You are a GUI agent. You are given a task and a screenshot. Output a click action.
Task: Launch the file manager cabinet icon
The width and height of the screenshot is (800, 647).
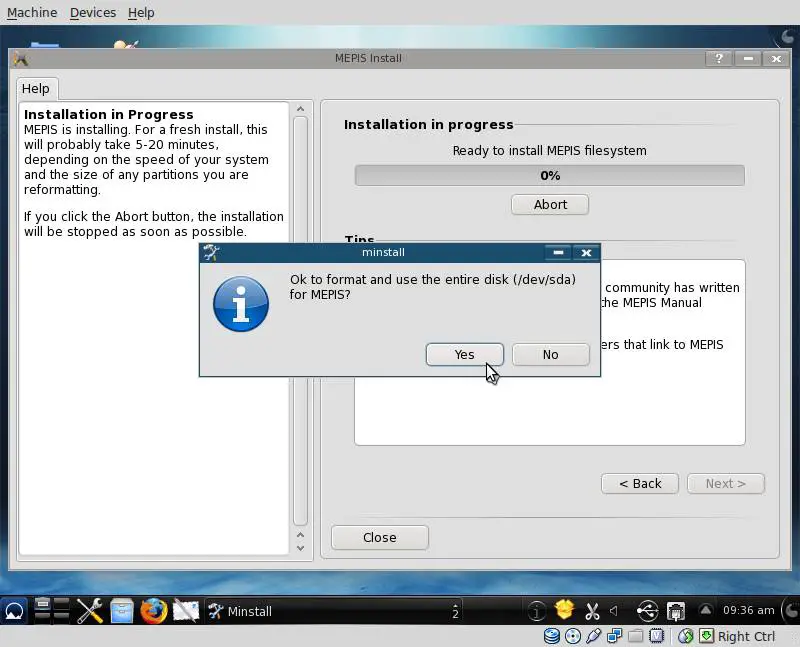[x=122, y=611]
